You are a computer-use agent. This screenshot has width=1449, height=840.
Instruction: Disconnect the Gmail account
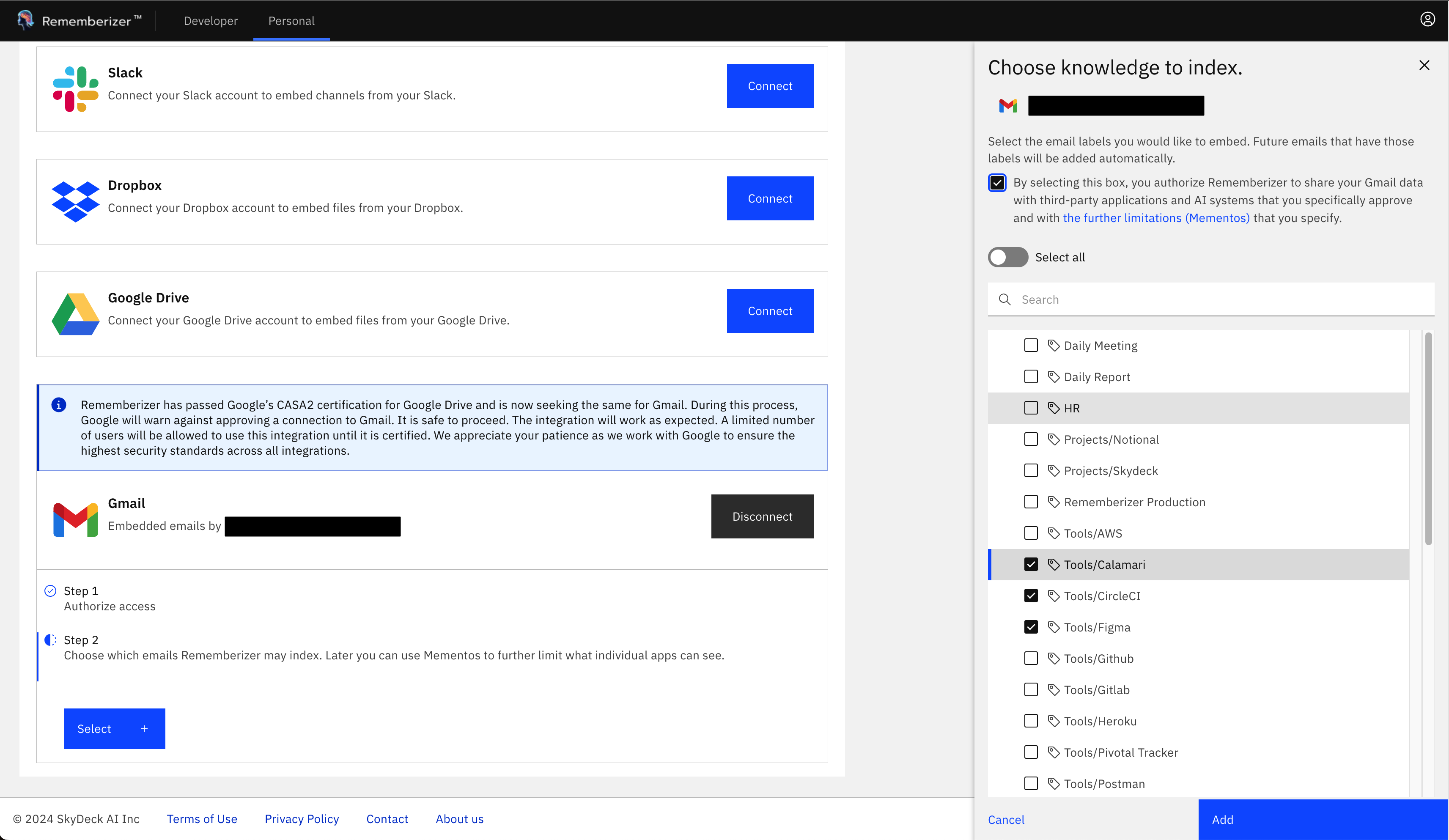click(763, 516)
